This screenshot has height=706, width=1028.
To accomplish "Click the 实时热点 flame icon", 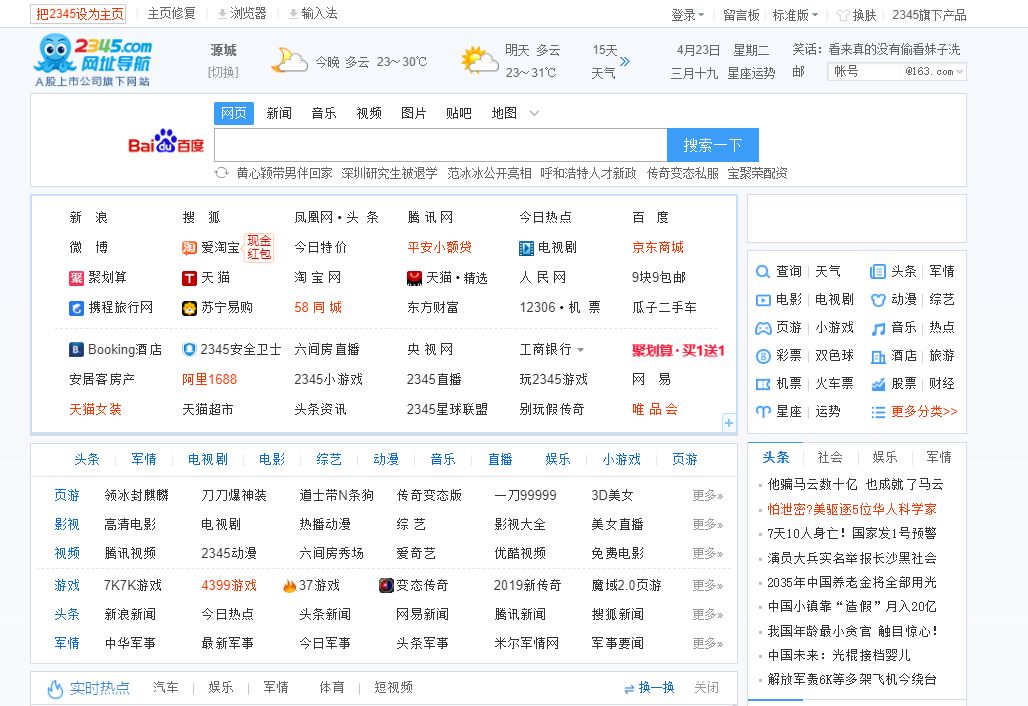I will [x=55, y=688].
